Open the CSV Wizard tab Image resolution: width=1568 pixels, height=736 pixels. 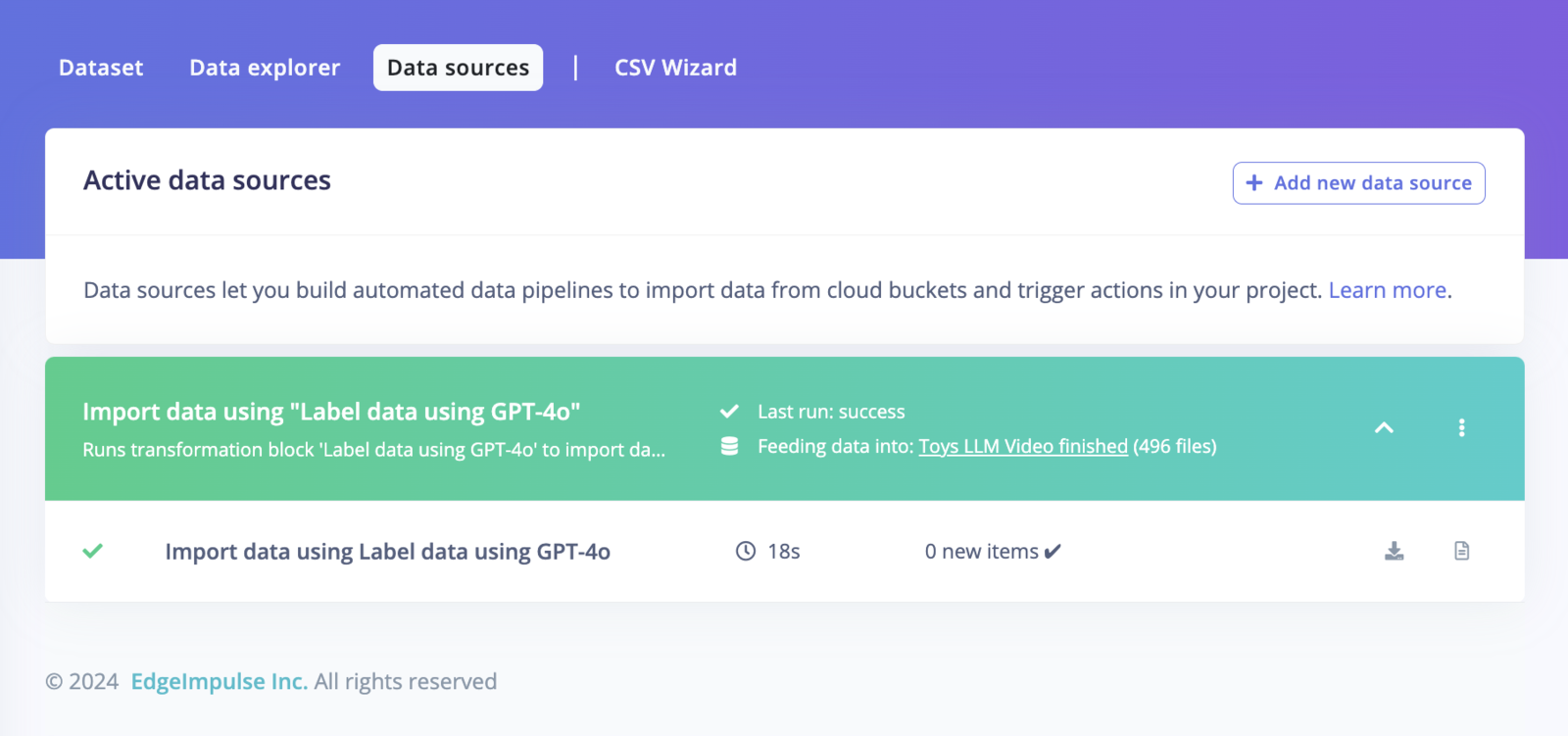tap(675, 68)
